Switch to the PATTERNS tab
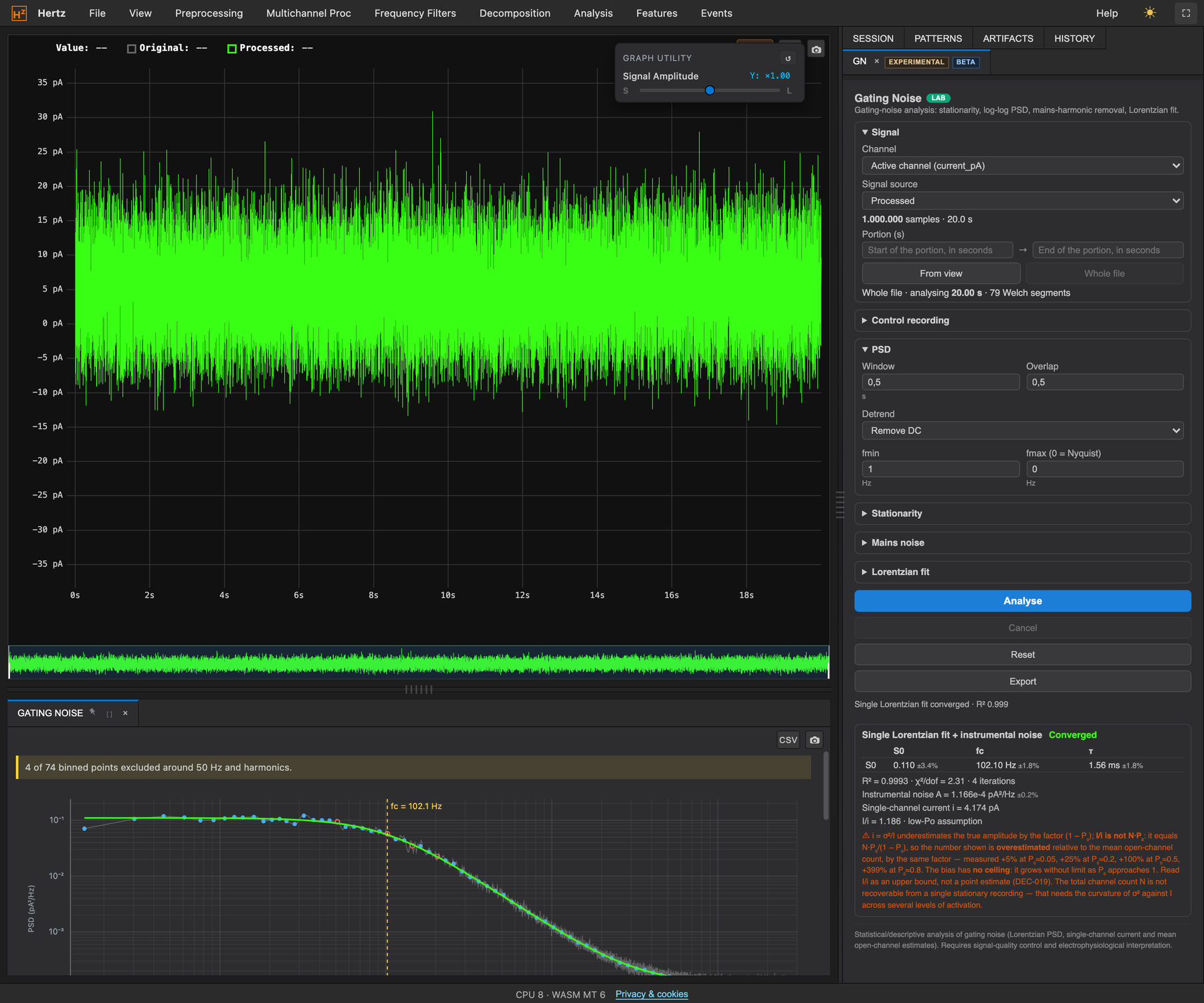 pyautogui.click(x=938, y=39)
